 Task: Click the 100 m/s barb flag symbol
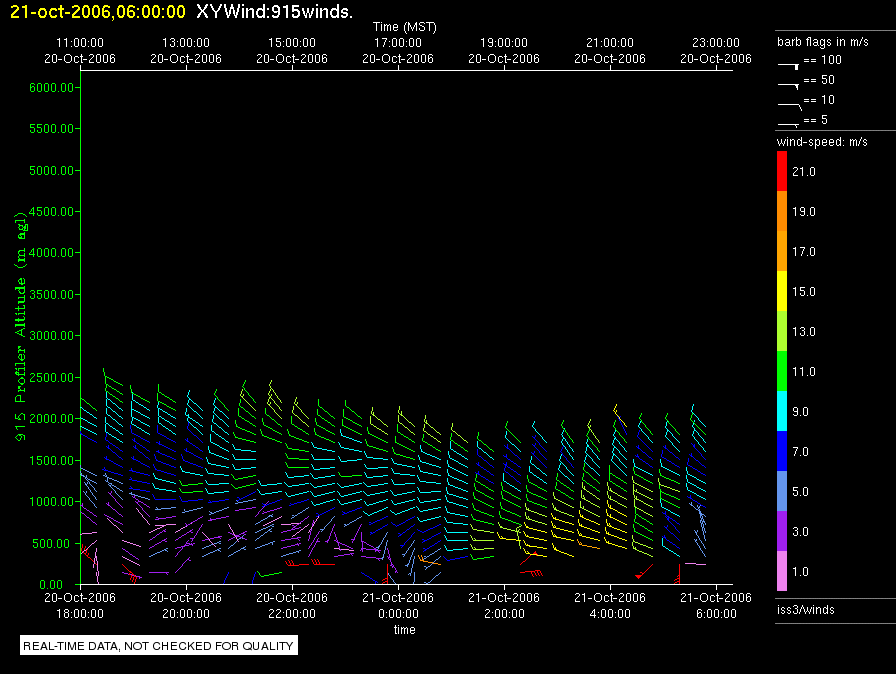click(x=789, y=64)
